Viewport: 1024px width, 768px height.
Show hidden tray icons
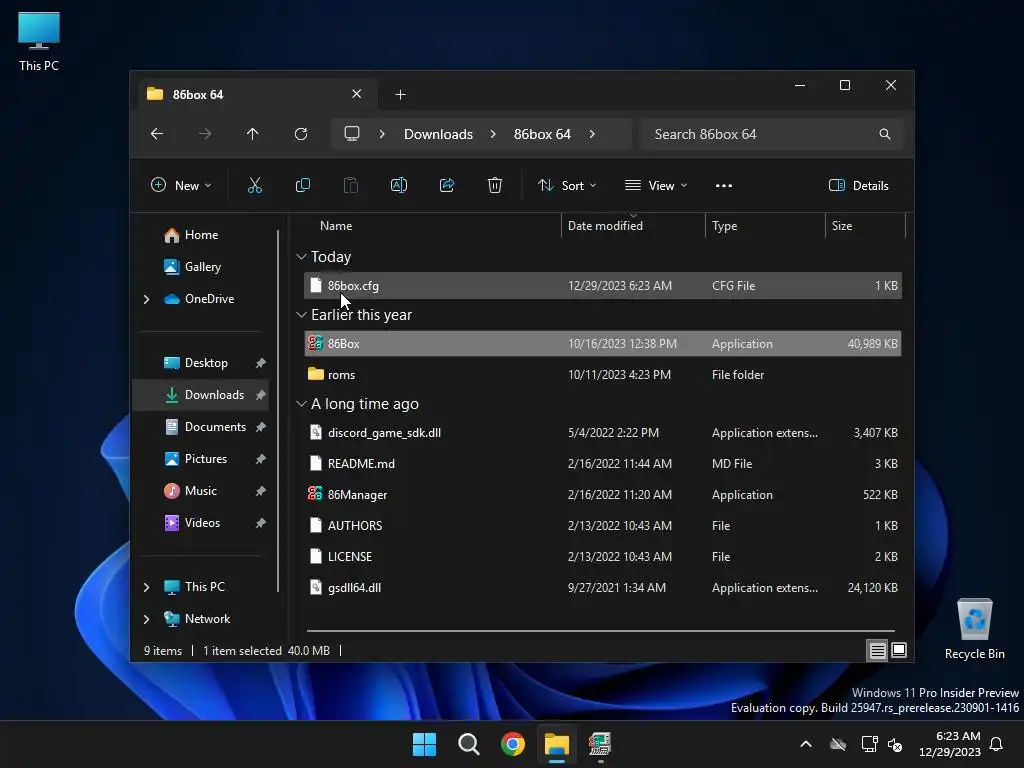click(x=806, y=744)
